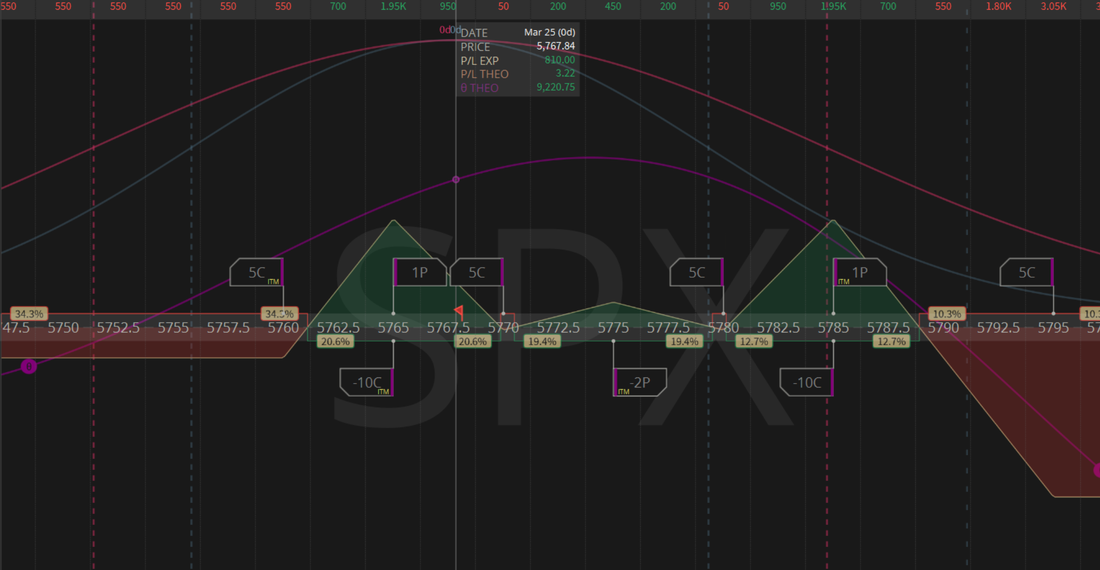Click the 5775 price axis label

(614, 327)
